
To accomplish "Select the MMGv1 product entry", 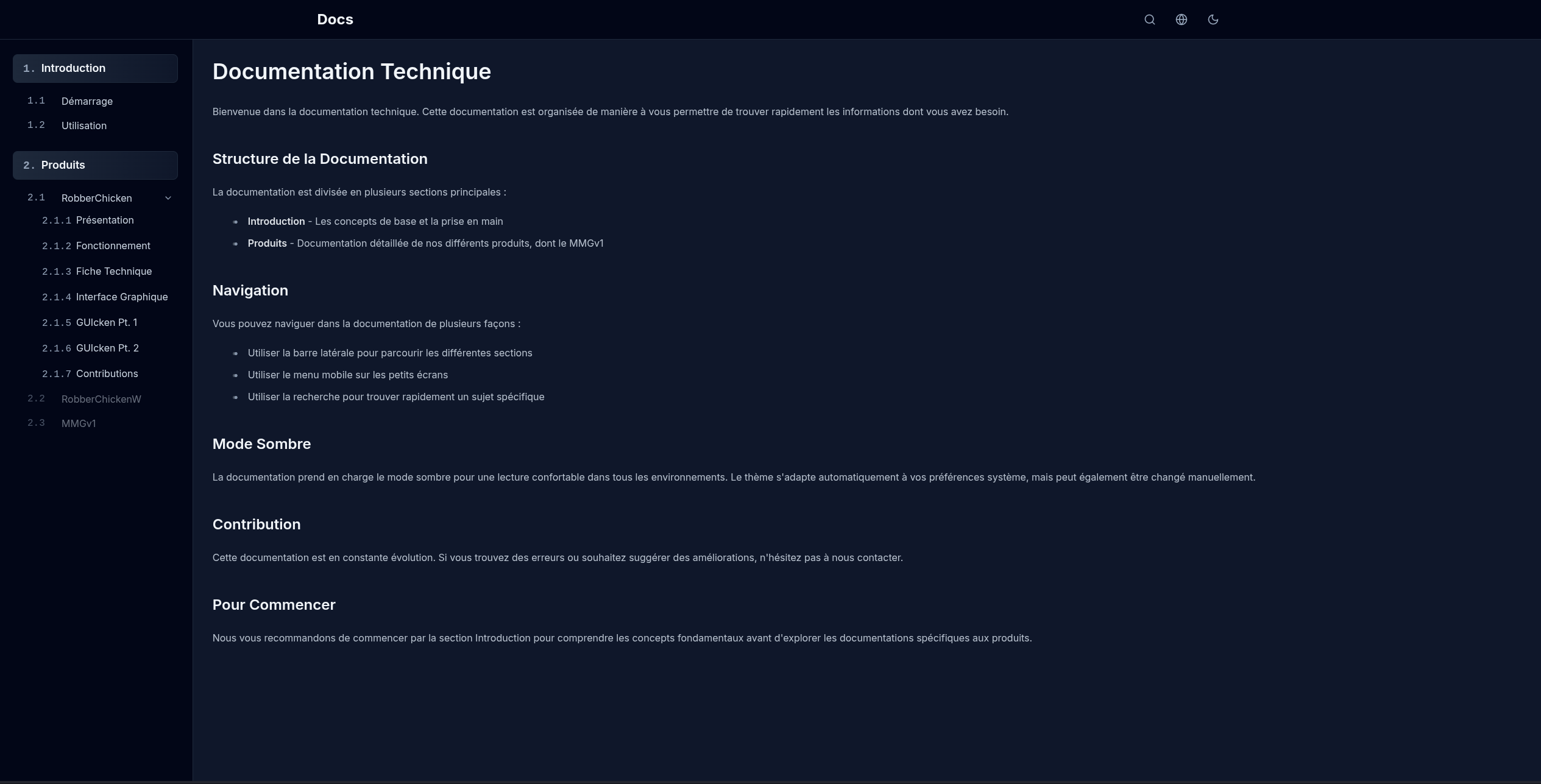I will pos(78,423).
